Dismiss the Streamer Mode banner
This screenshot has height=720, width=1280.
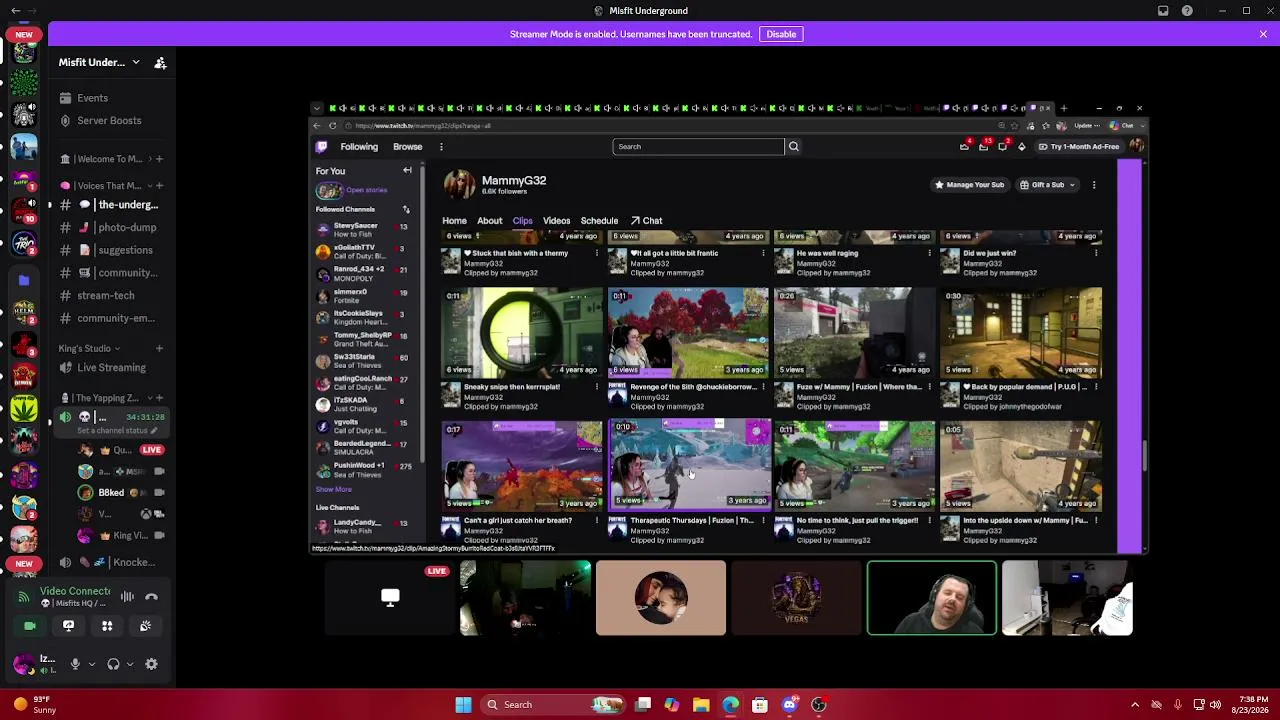tap(1263, 34)
